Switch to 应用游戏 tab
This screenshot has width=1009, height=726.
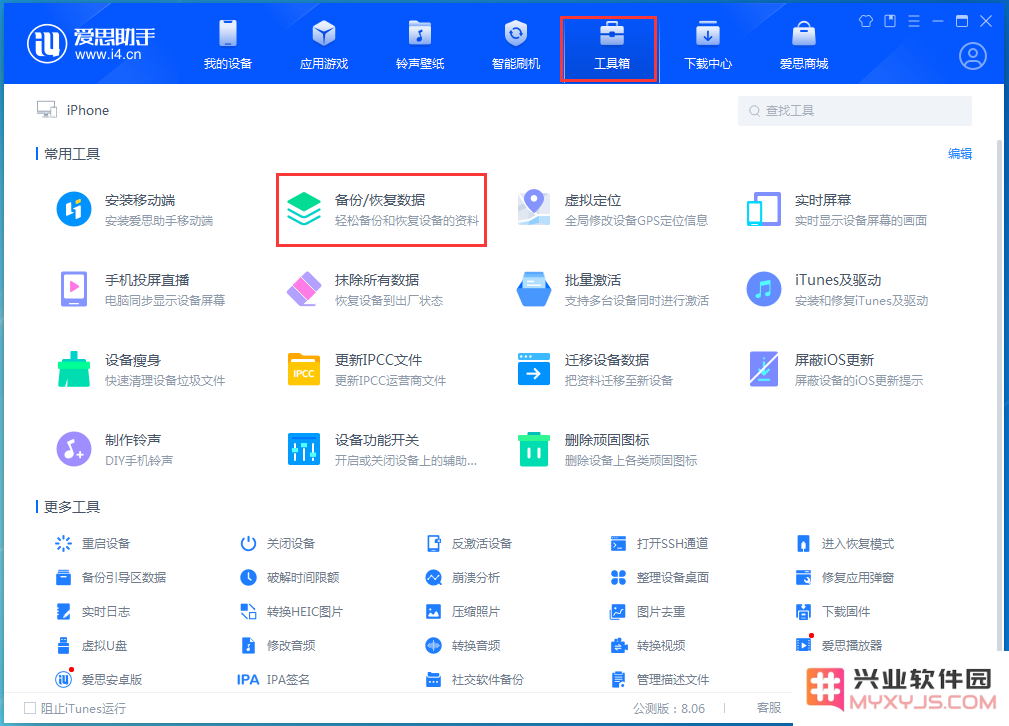(x=324, y=45)
